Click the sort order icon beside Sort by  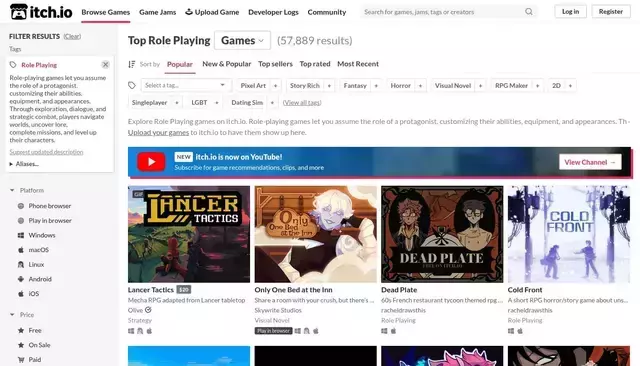click(x=131, y=64)
